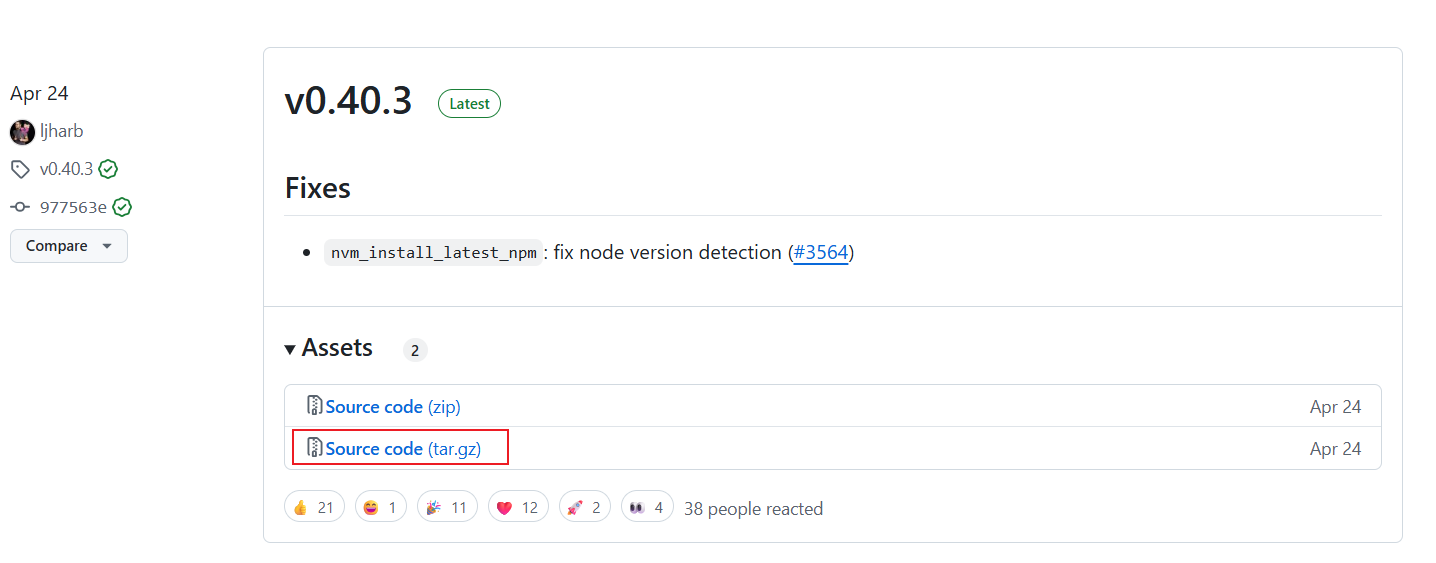
Task: Click the zip file icon for Source code (zip)
Action: tap(315, 406)
